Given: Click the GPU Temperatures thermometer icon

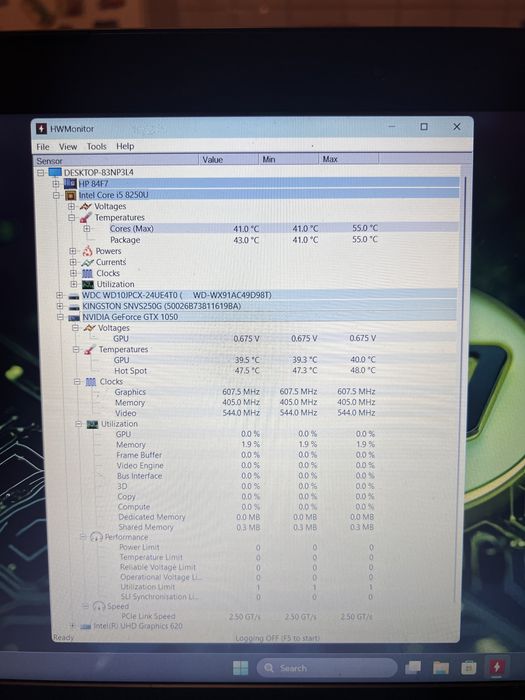Looking at the screenshot, I should click(90, 350).
